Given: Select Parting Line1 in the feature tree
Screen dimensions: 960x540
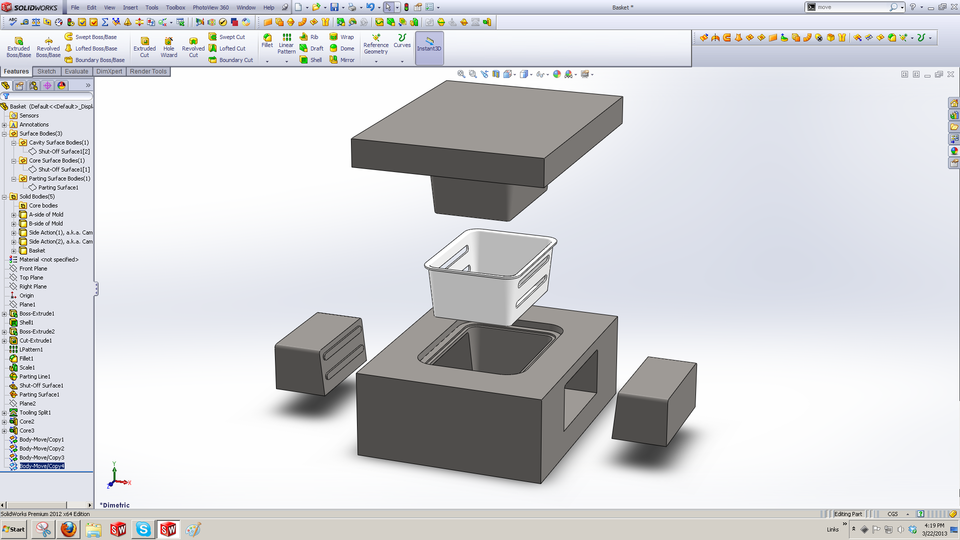Looking at the screenshot, I should (x=35, y=376).
